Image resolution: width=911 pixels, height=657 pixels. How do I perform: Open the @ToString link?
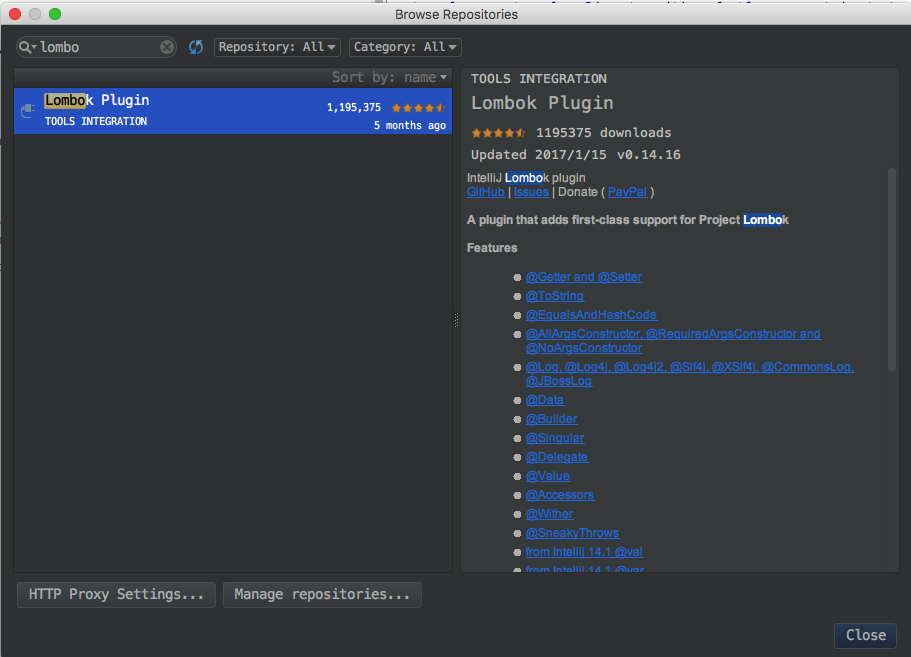click(x=555, y=296)
